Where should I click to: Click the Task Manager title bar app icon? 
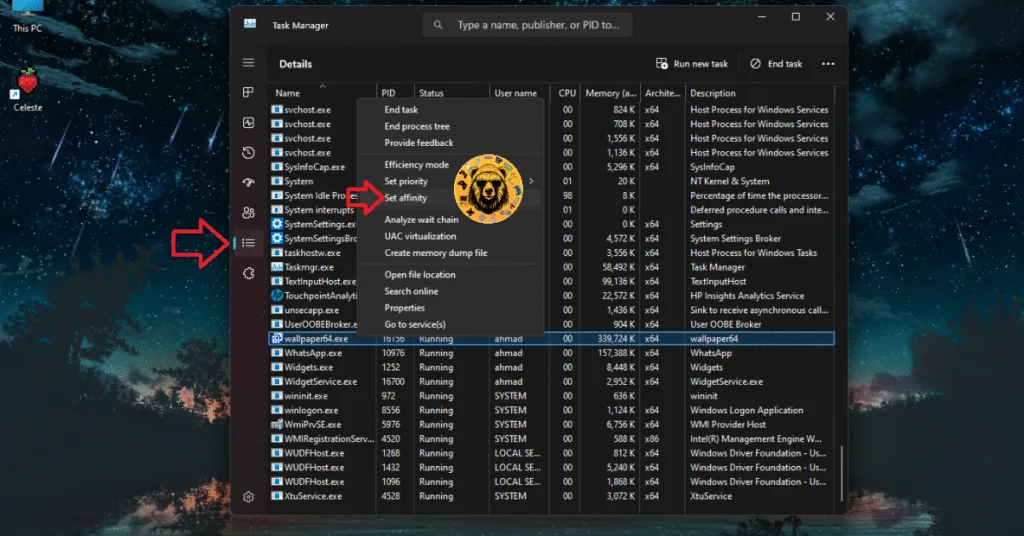(x=249, y=24)
